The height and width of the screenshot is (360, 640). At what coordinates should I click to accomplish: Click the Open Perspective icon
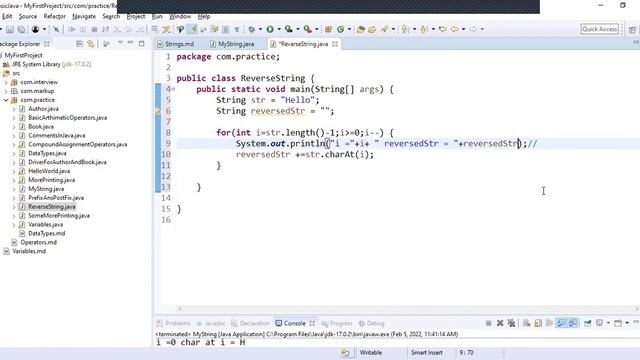(632, 29)
